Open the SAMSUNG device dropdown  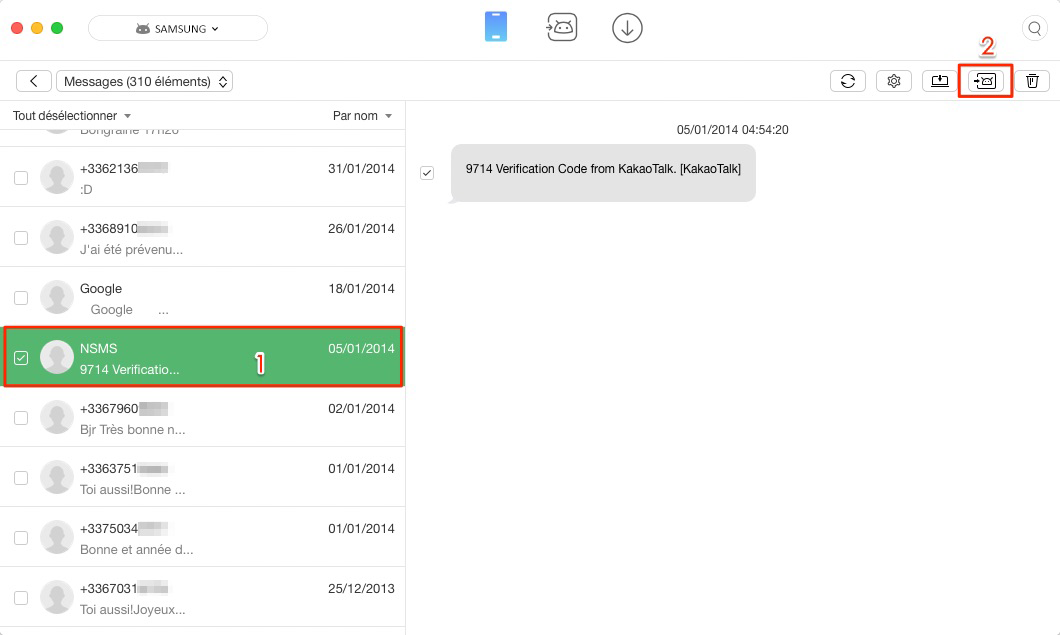coord(178,29)
